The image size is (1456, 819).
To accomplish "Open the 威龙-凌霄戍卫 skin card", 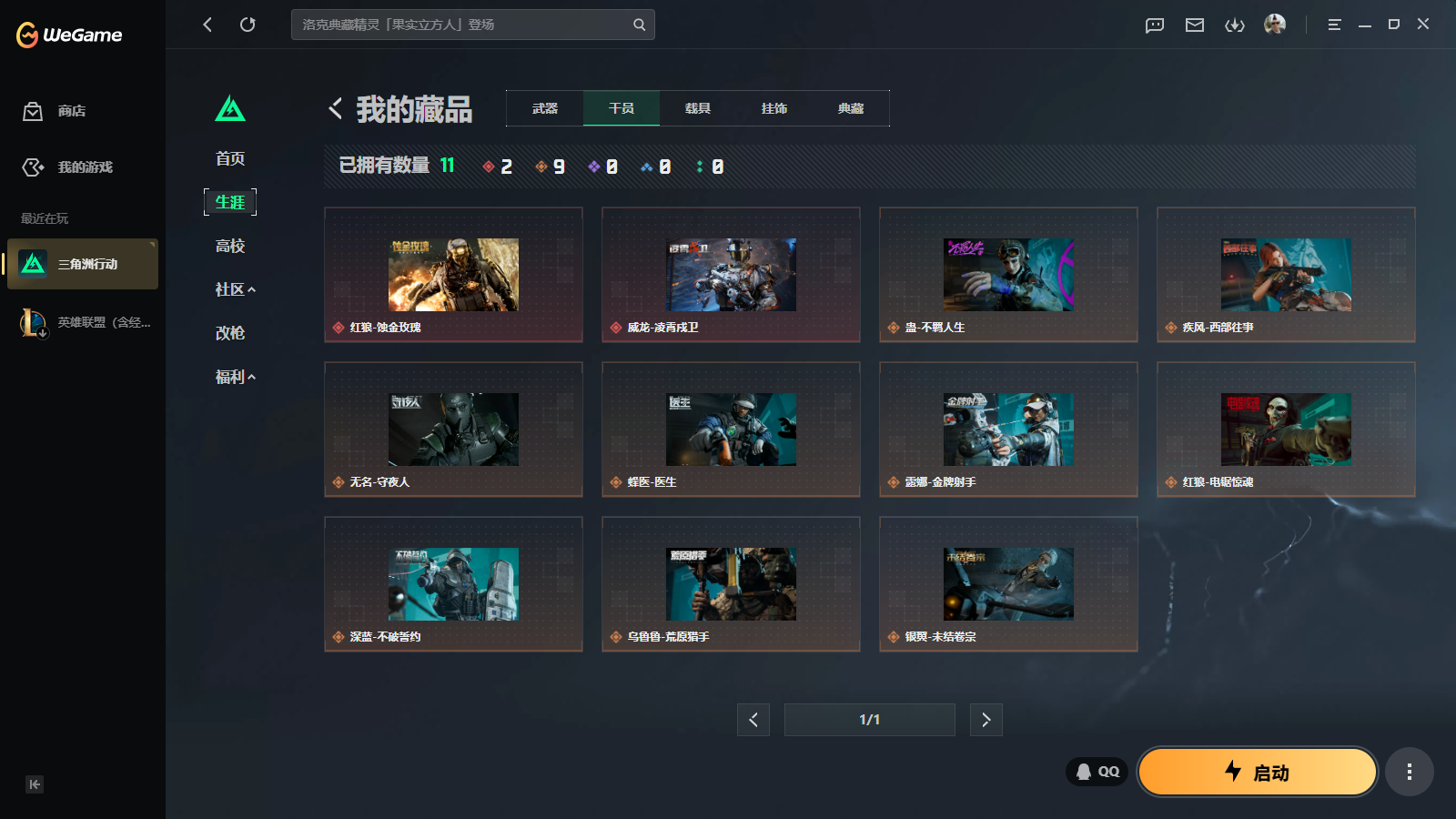I will tap(731, 275).
